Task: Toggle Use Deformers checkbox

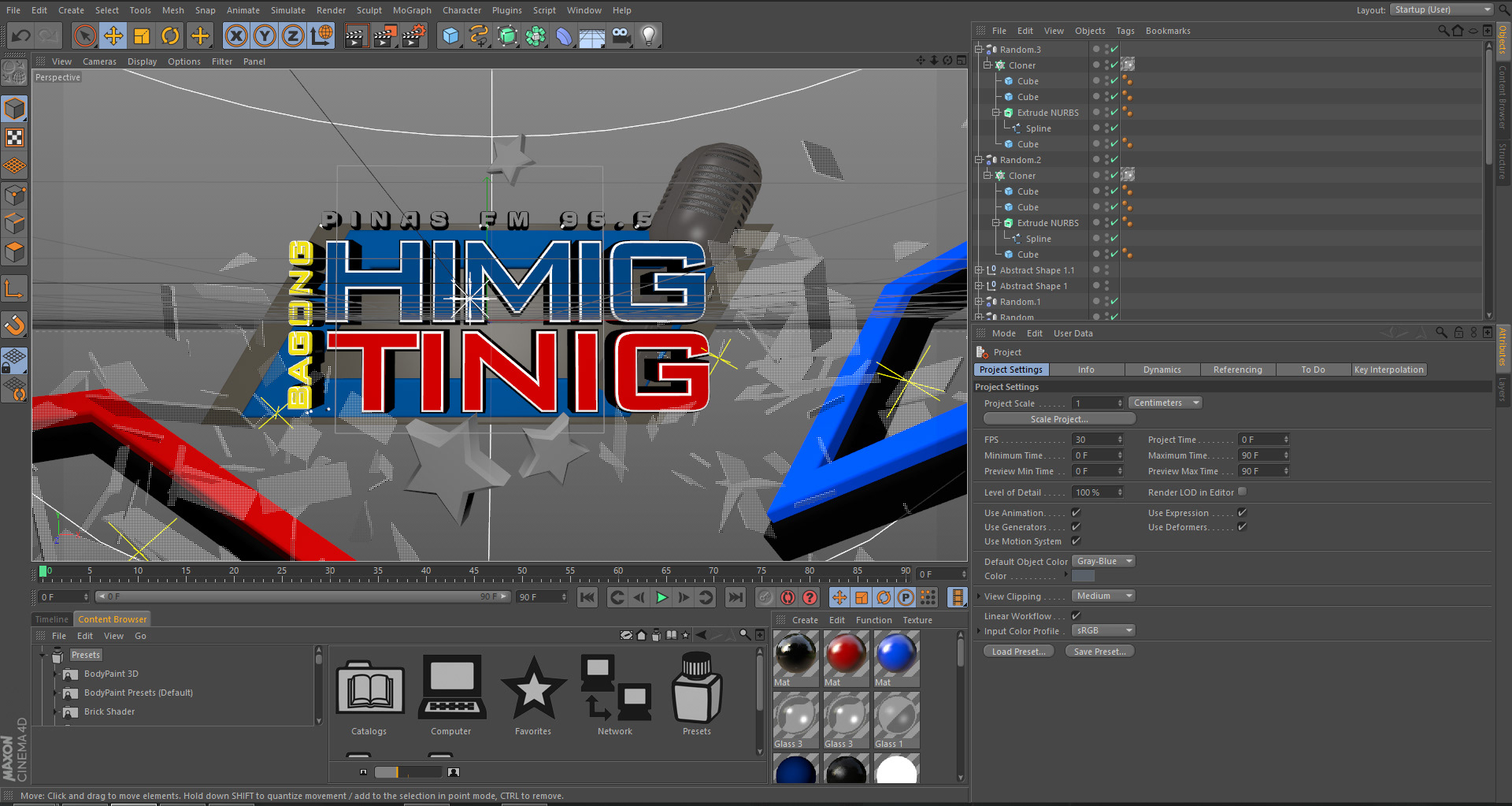Action: point(1242,527)
